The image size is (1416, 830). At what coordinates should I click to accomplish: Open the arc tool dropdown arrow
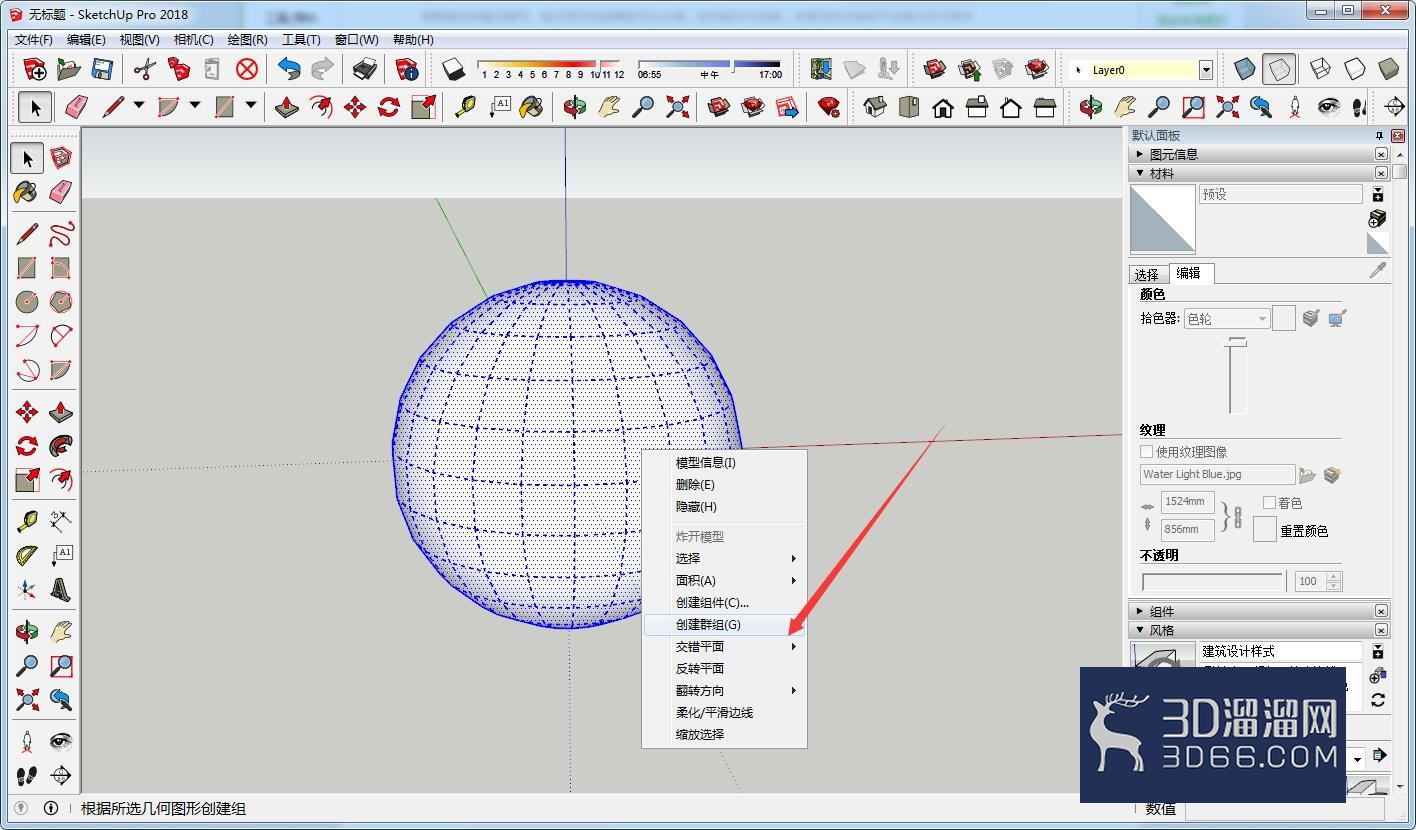(x=195, y=105)
